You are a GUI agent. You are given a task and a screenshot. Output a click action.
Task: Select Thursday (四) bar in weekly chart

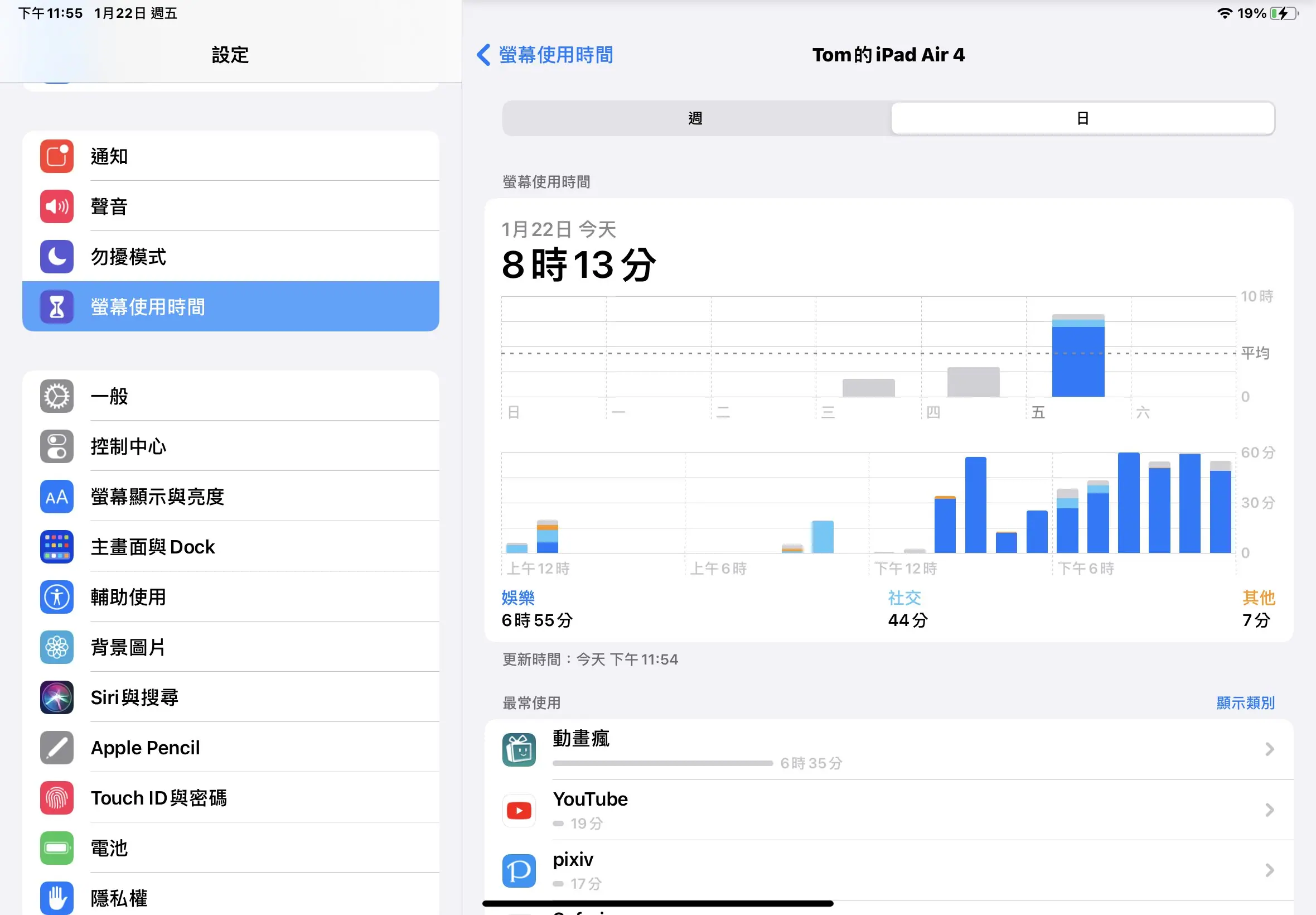click(x=974, y=382)
